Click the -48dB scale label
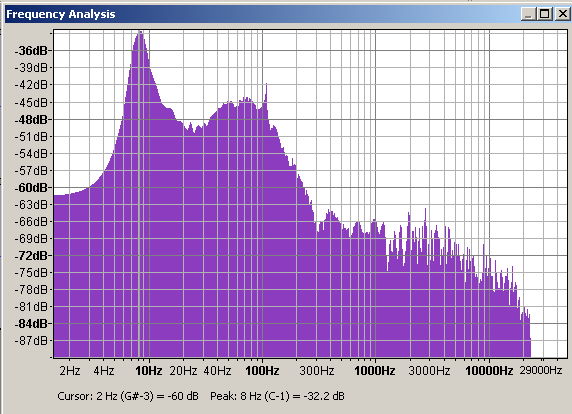This screenshot has height=414, width=572. 31,119
